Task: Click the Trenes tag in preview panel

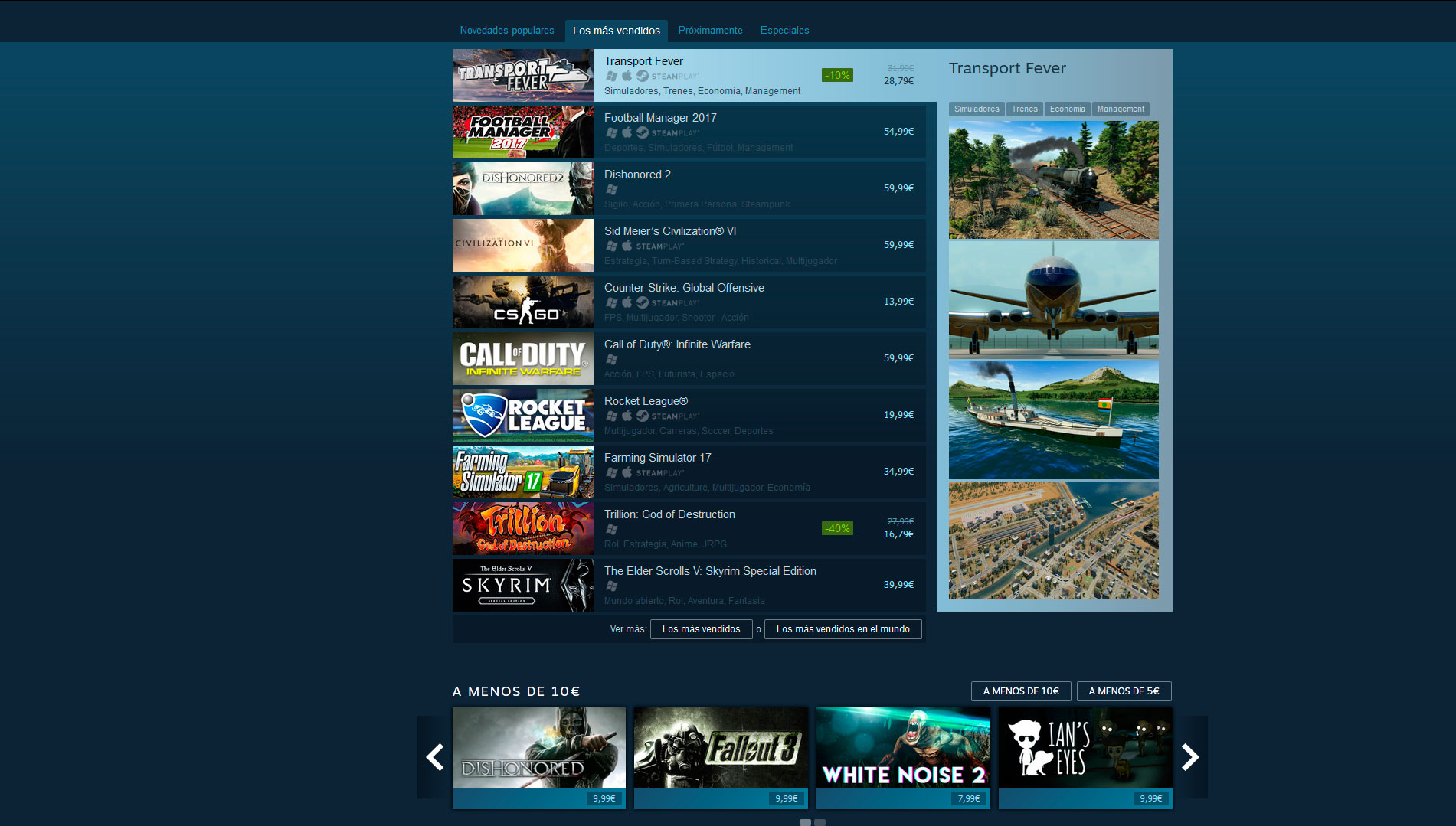Action: click(x=1024, y=109)
